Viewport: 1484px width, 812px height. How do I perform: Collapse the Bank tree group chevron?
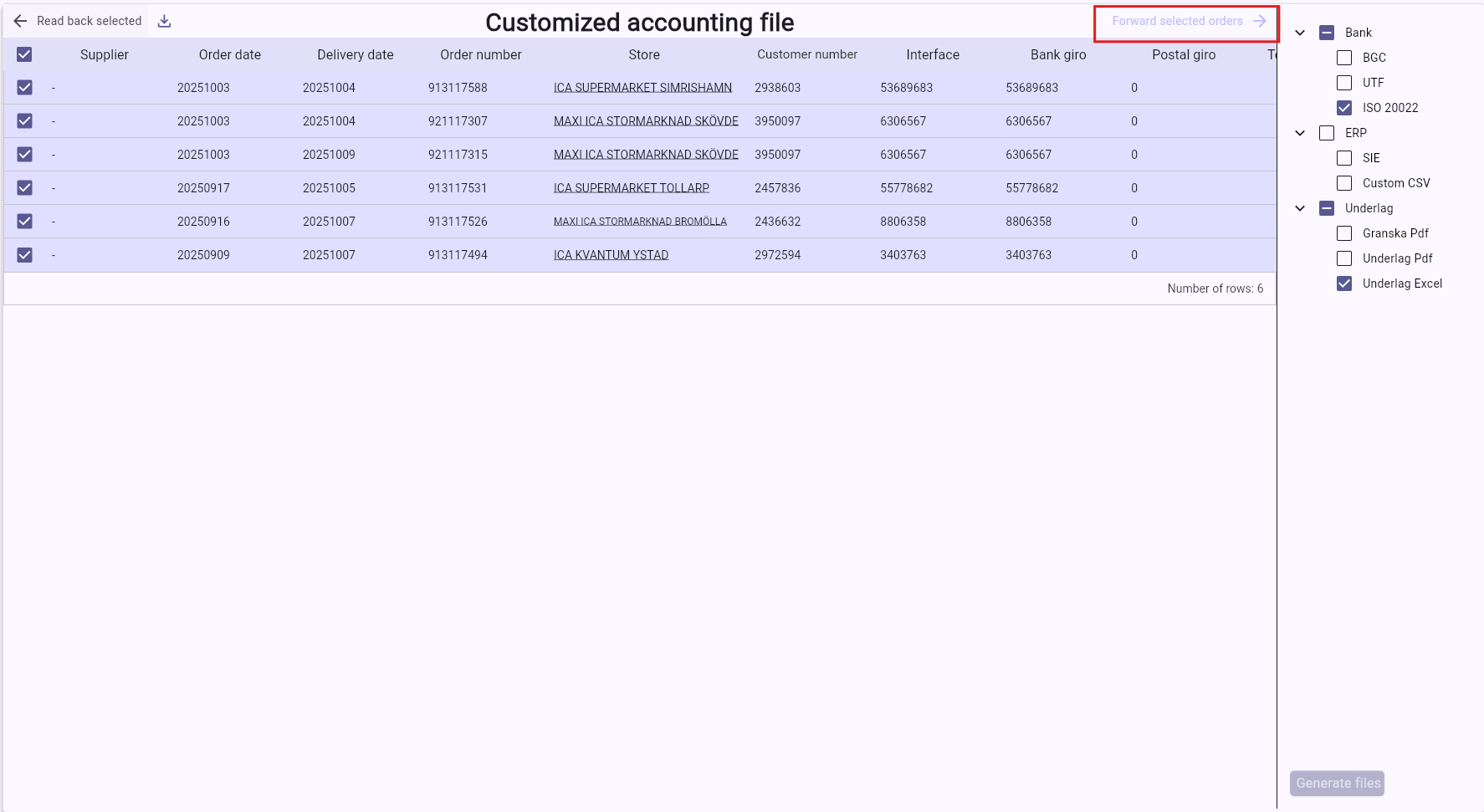[x=1300, y=33]
